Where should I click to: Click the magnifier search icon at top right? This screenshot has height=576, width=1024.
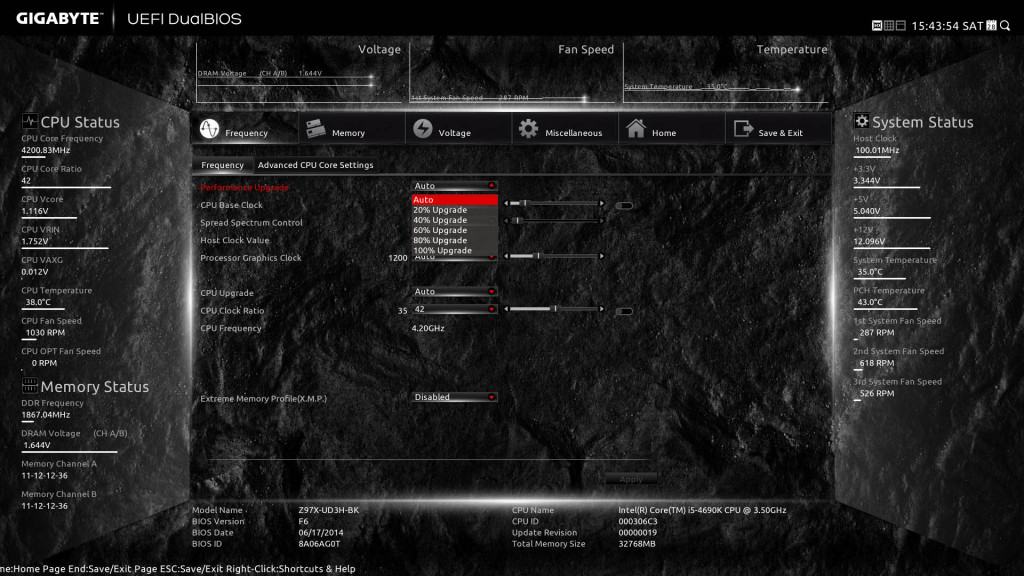(x=1005, y=25)
